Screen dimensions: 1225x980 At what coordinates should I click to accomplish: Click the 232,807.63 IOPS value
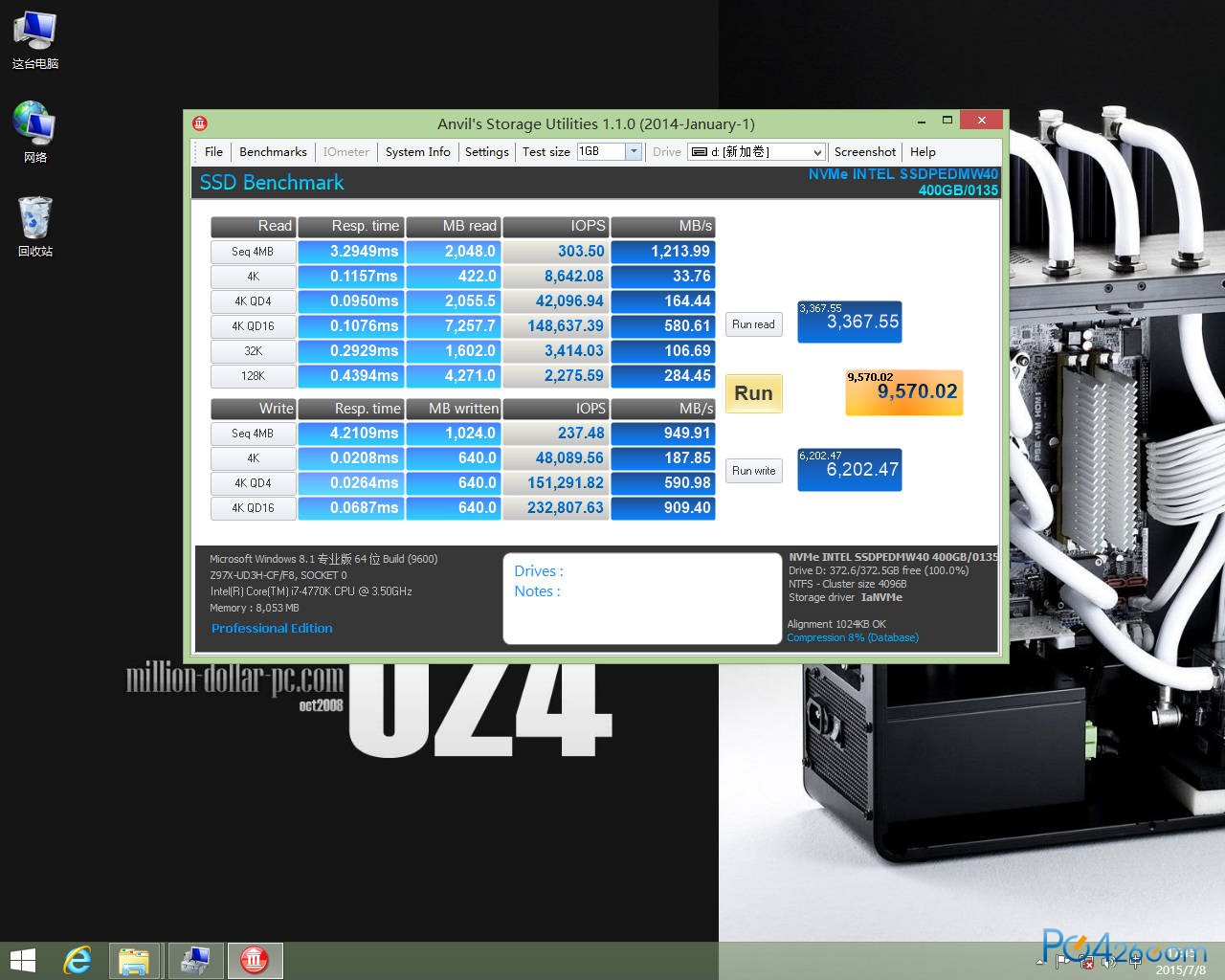[555, 508]
